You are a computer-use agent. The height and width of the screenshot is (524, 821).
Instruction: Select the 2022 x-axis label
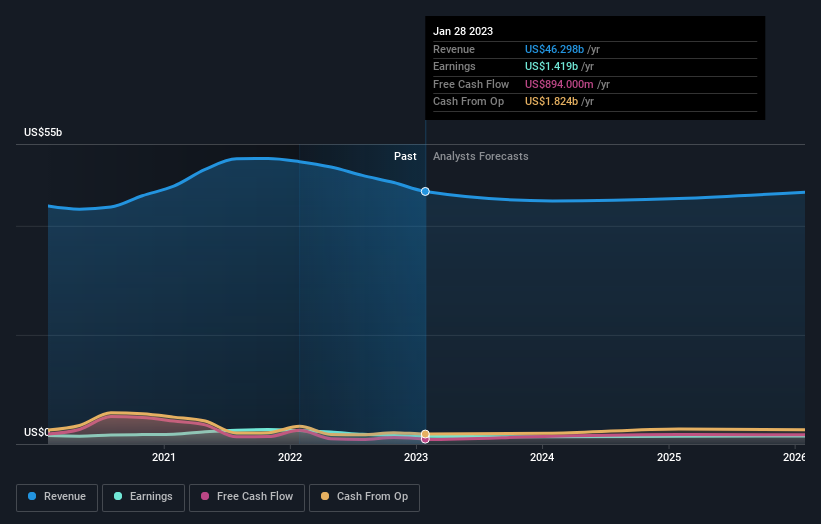click(x=290, y=457)
